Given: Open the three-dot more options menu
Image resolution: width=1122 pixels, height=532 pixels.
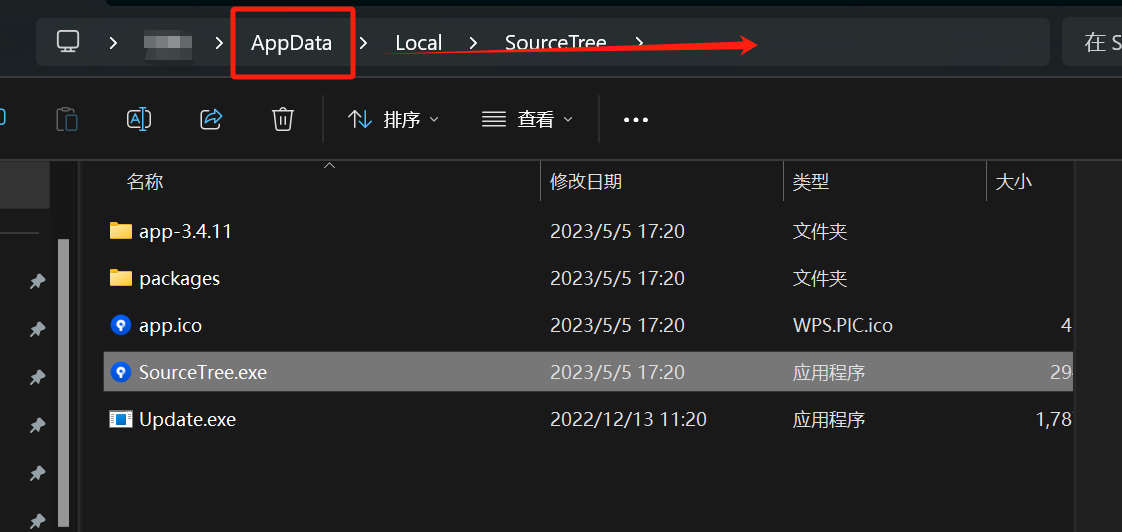Looking at the screenshot, I should pos(636,119).
